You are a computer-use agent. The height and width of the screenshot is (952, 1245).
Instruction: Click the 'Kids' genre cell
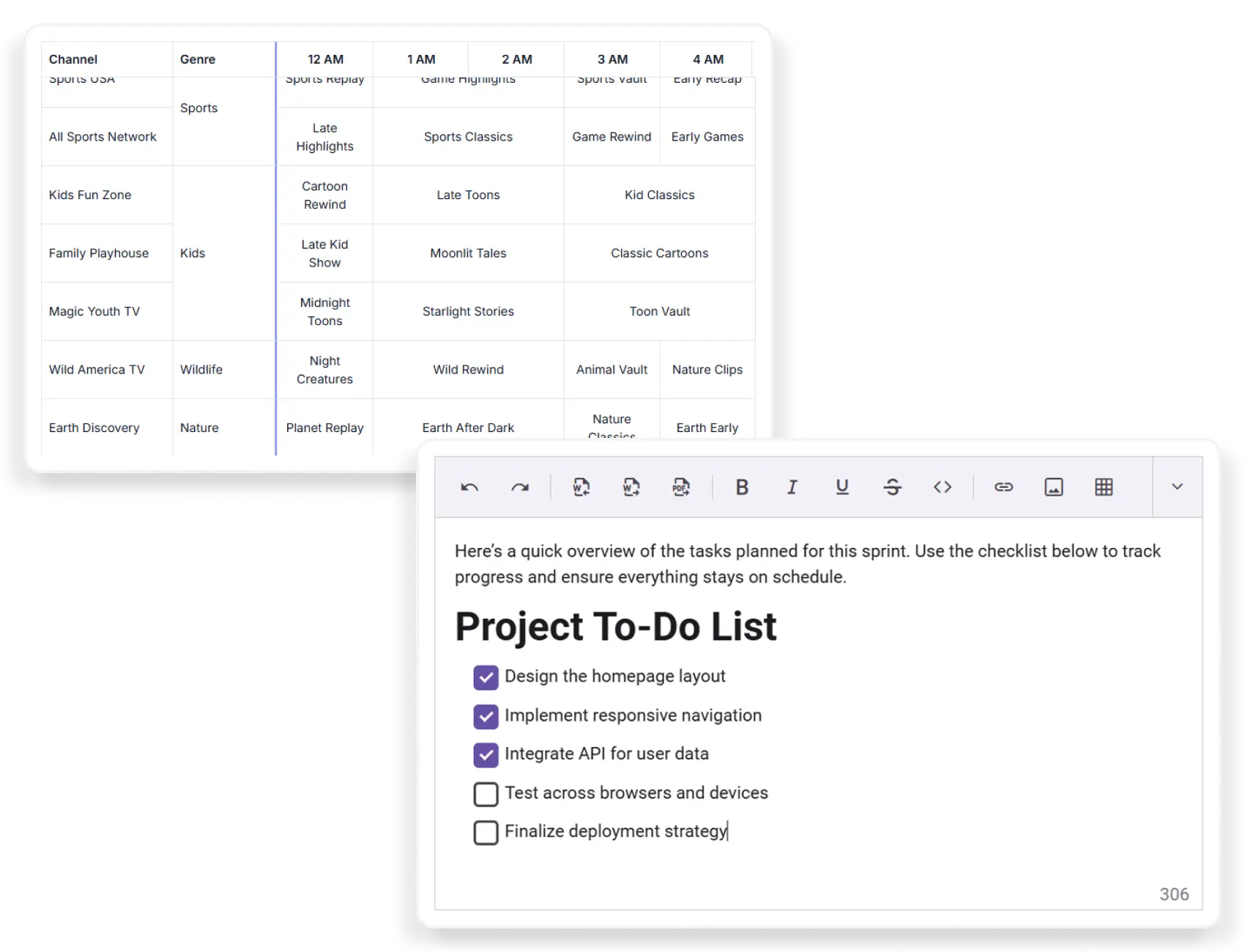click(224, 253)
